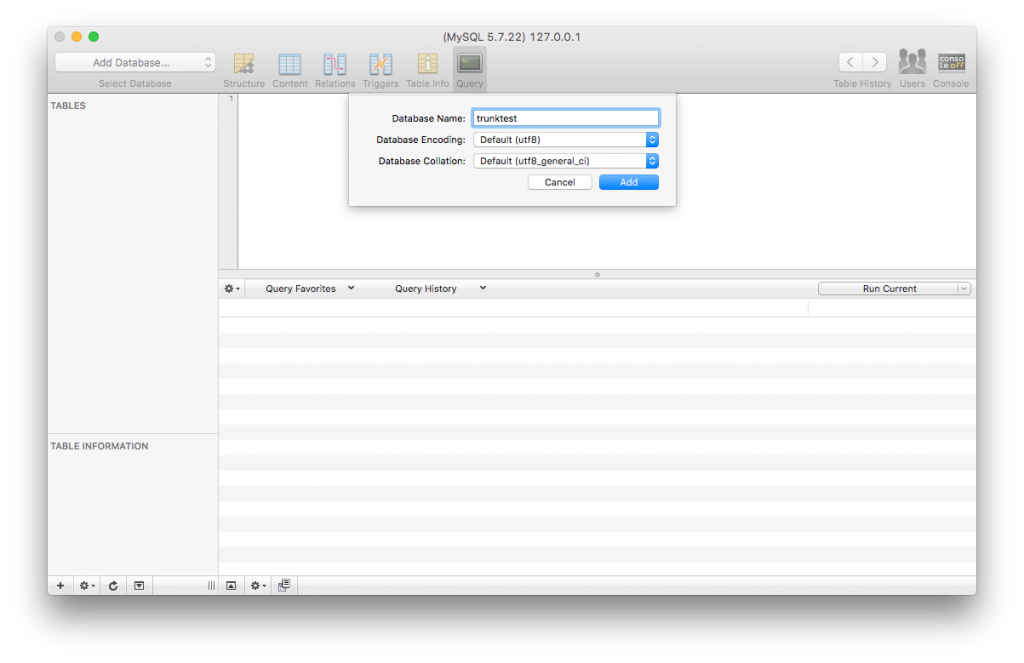
Task: Open the Add Database selector
Action: (135, 62)
